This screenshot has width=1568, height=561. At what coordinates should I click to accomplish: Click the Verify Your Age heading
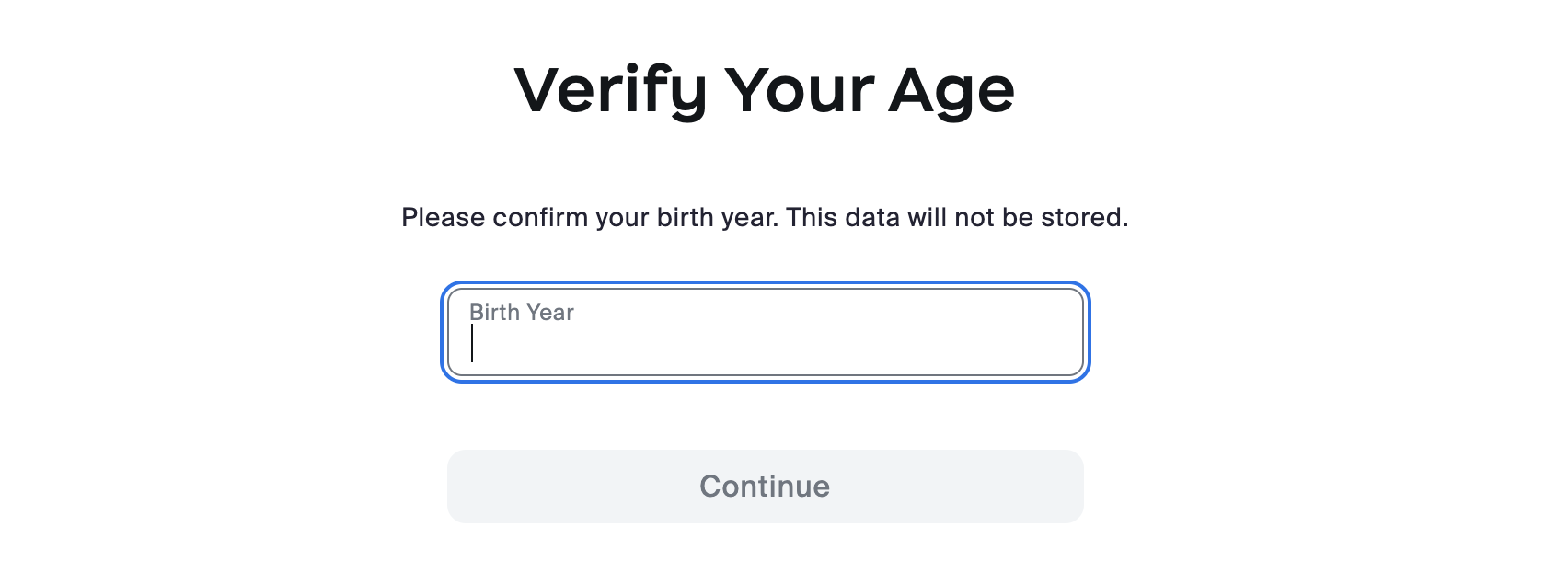[x=764, y=91]
